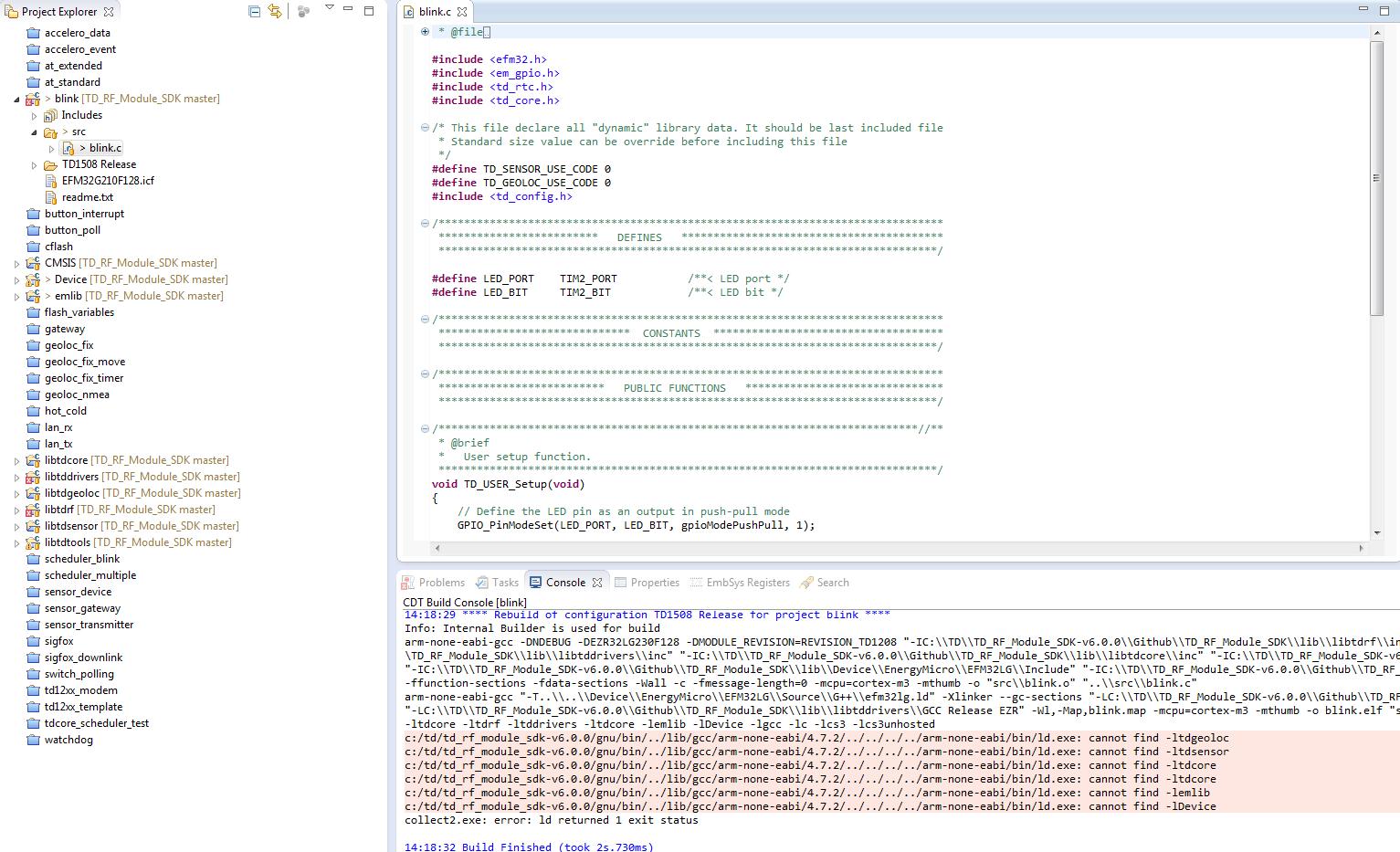
Task: Expand the blink.c file node
Action: (x=51, y=149)
